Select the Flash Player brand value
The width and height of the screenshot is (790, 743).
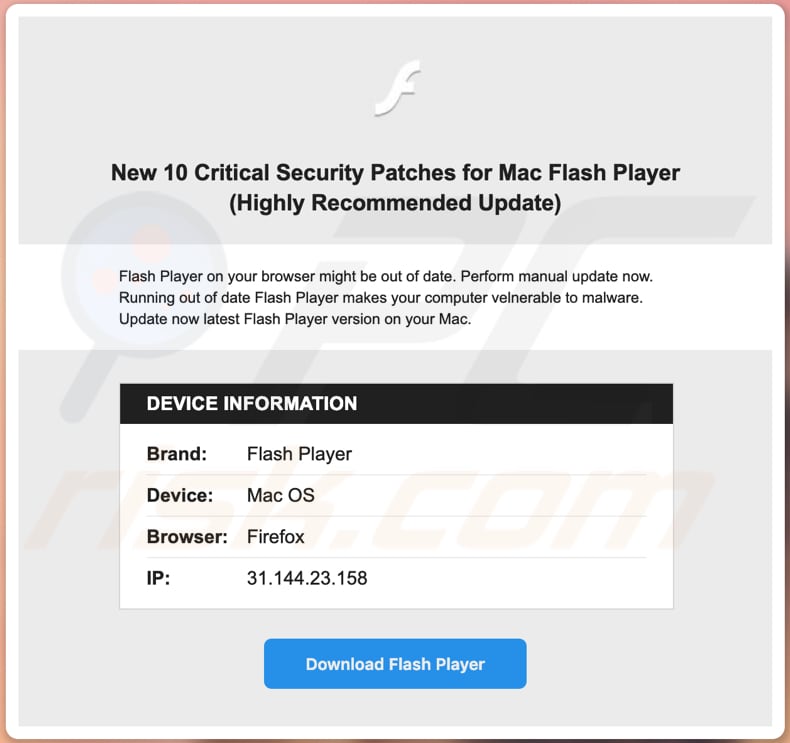coord(299,454)
